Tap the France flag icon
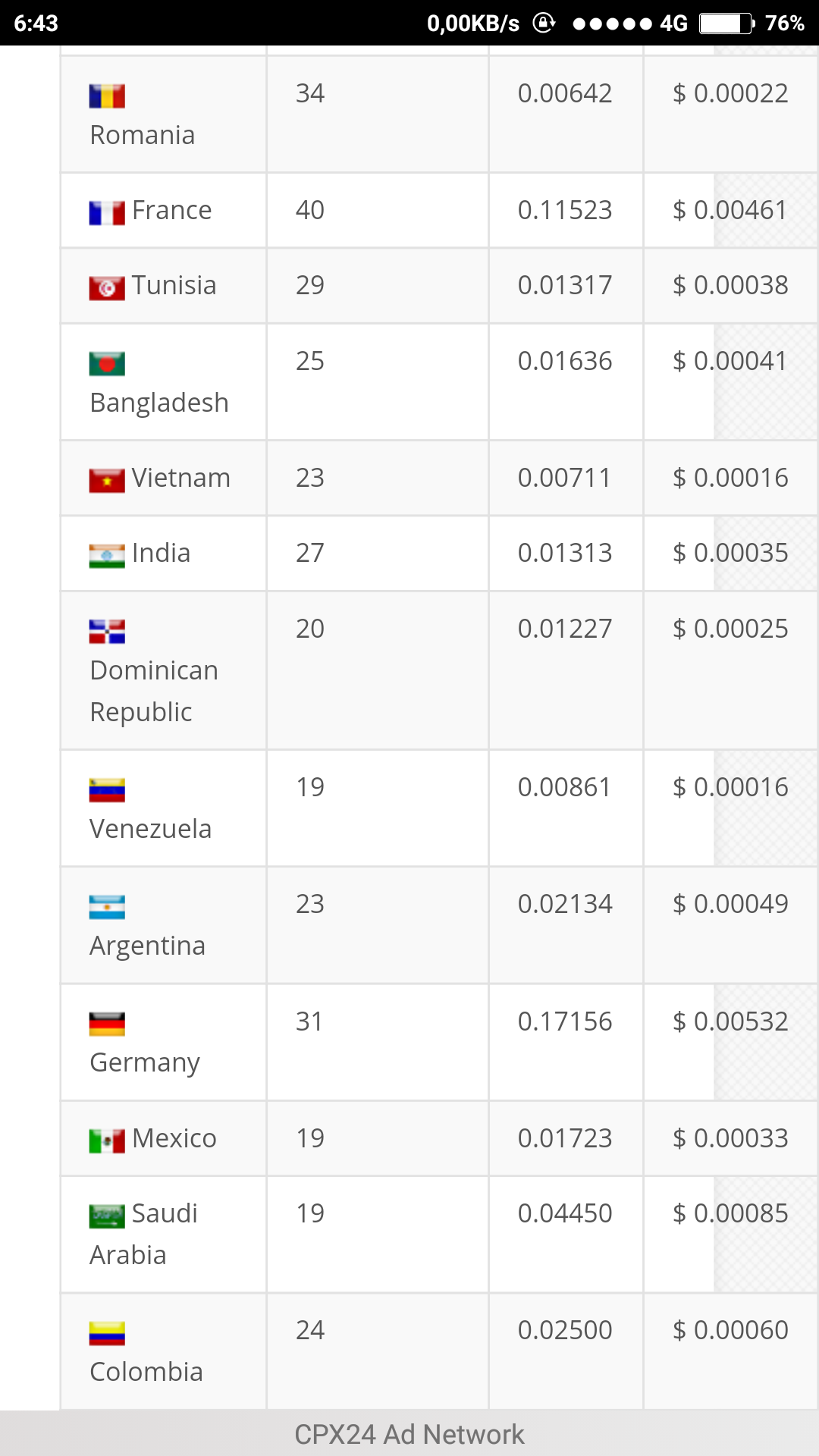This screenshot has width=819, height=1456. click(107, 213)
